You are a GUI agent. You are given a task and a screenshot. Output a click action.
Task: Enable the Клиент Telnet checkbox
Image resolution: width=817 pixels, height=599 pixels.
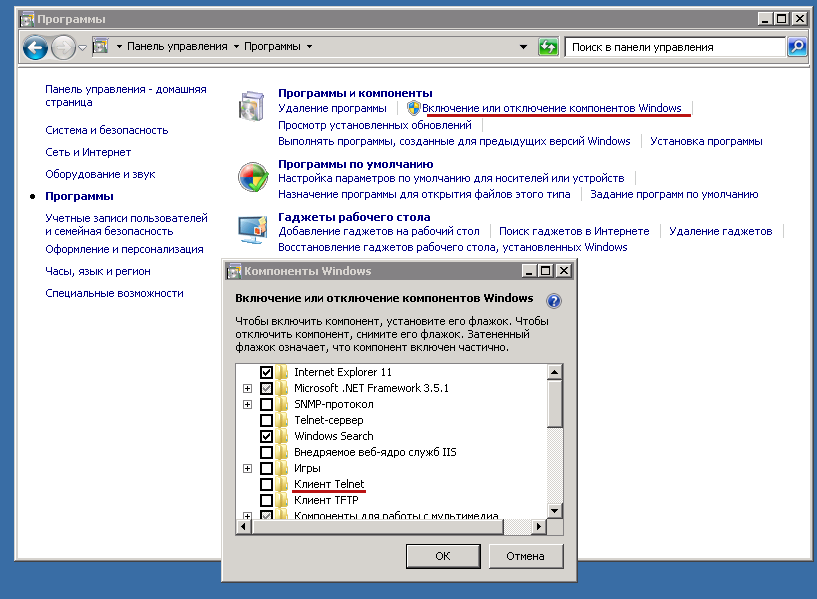tap(266, 484)
